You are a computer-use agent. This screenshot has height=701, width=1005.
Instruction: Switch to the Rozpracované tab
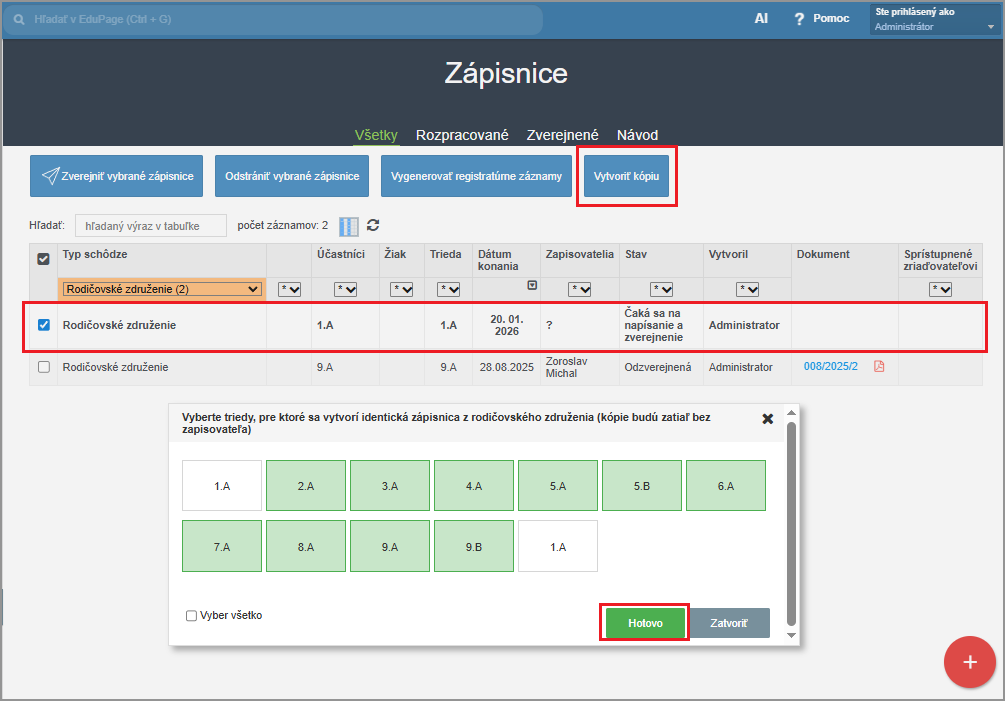click(x=462, y=135)
